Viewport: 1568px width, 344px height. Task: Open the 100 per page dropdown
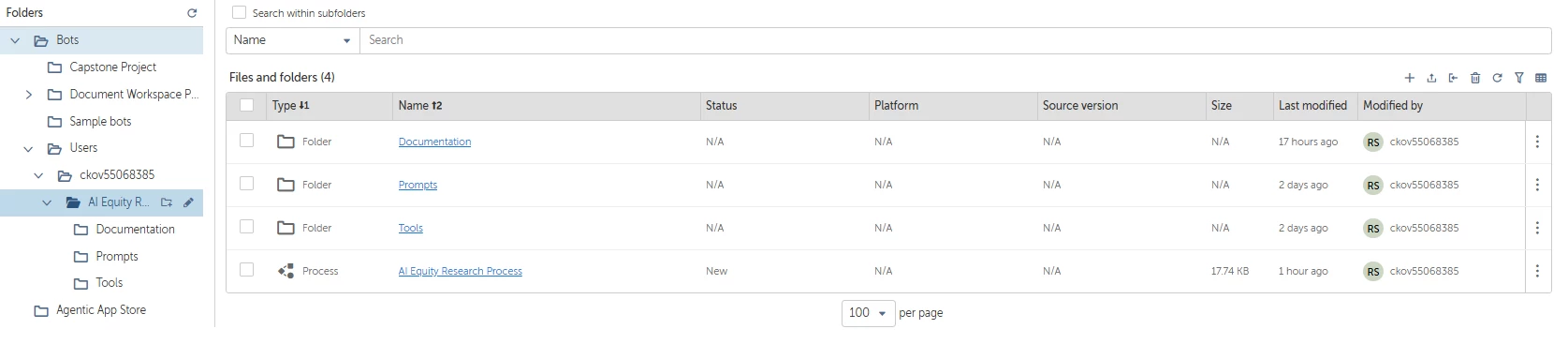(868, 313)
